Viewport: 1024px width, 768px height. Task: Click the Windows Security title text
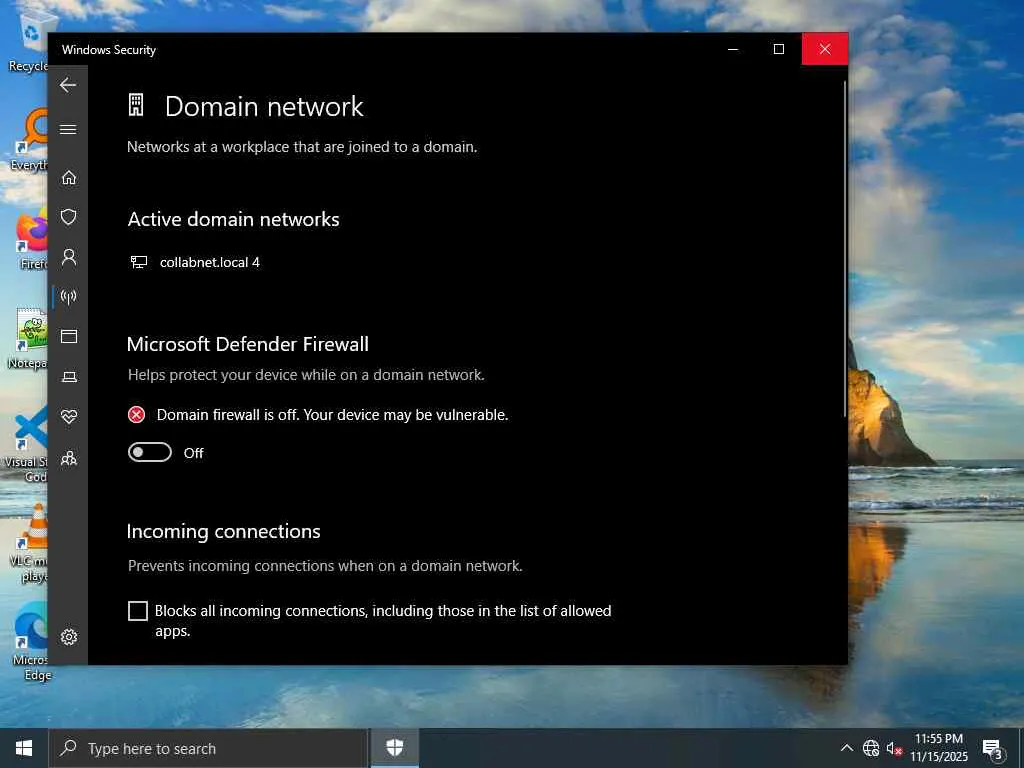pyautogui.click(x=109, y=50)
